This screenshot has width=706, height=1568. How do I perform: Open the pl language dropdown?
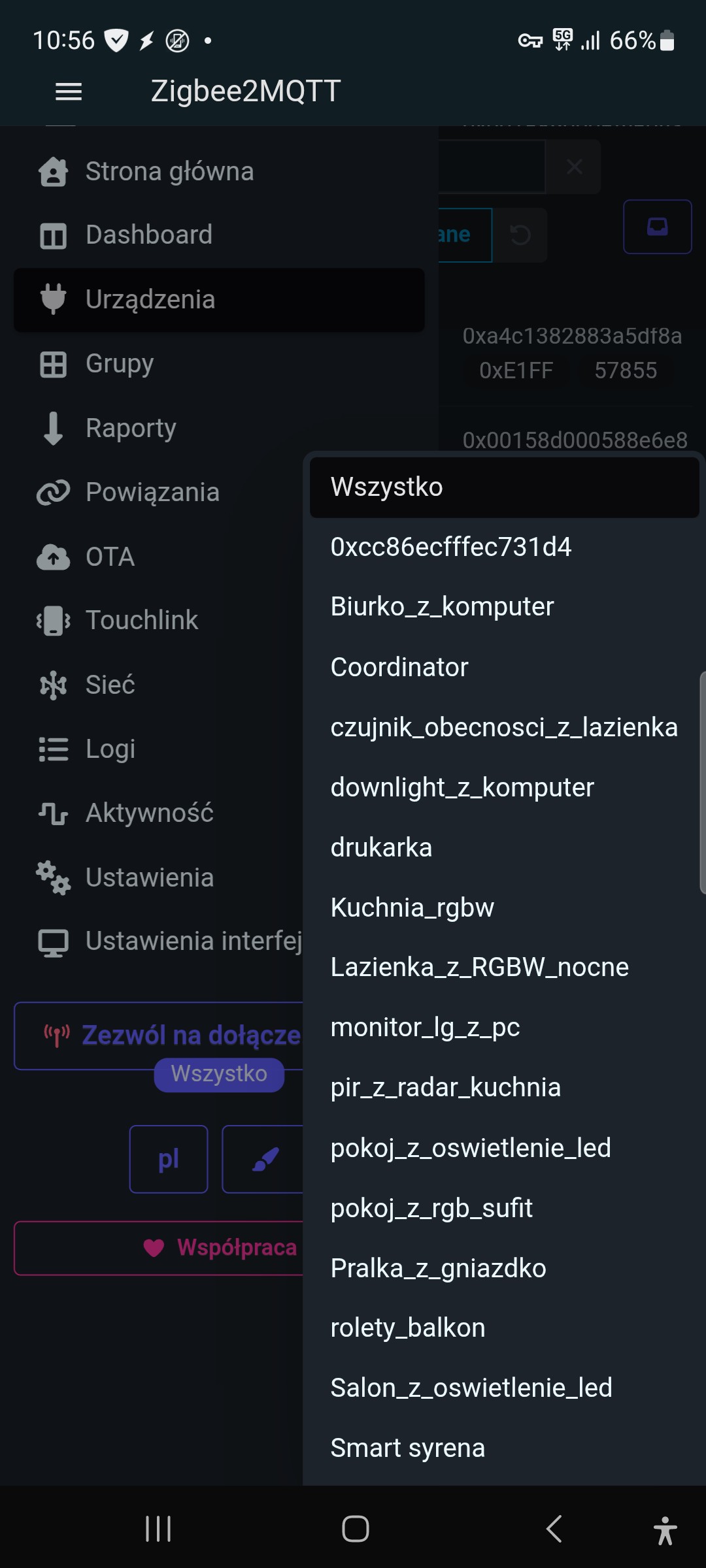click(x=169, y=1159)
